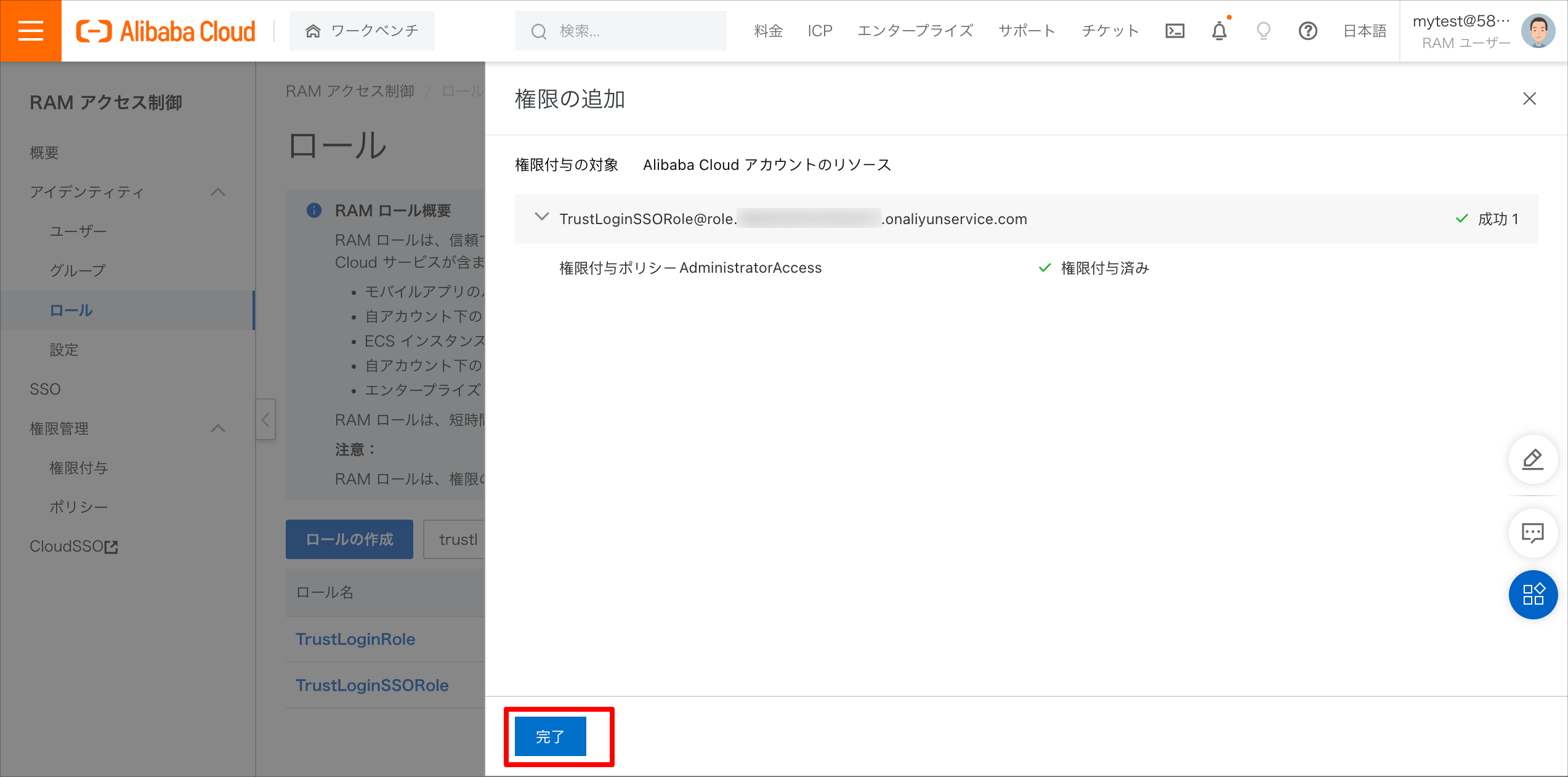Open the mytest@58 account avatar
Image resolution: width=1568 pixels, height=777 pixels.
tap(1538, 31)
